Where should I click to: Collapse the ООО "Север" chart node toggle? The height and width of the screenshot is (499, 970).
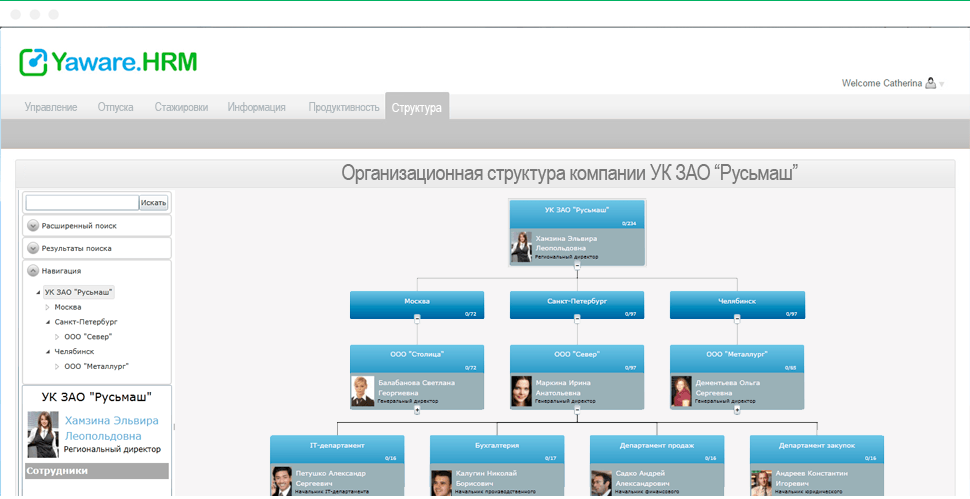click(577, 409)
